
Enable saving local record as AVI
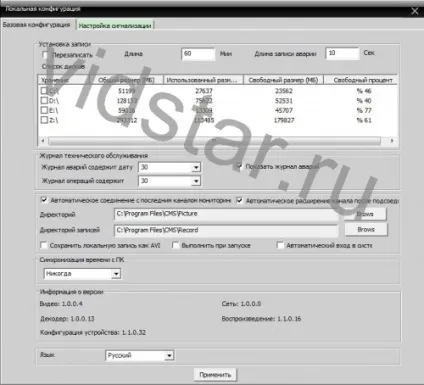click(x=44, y=245)
